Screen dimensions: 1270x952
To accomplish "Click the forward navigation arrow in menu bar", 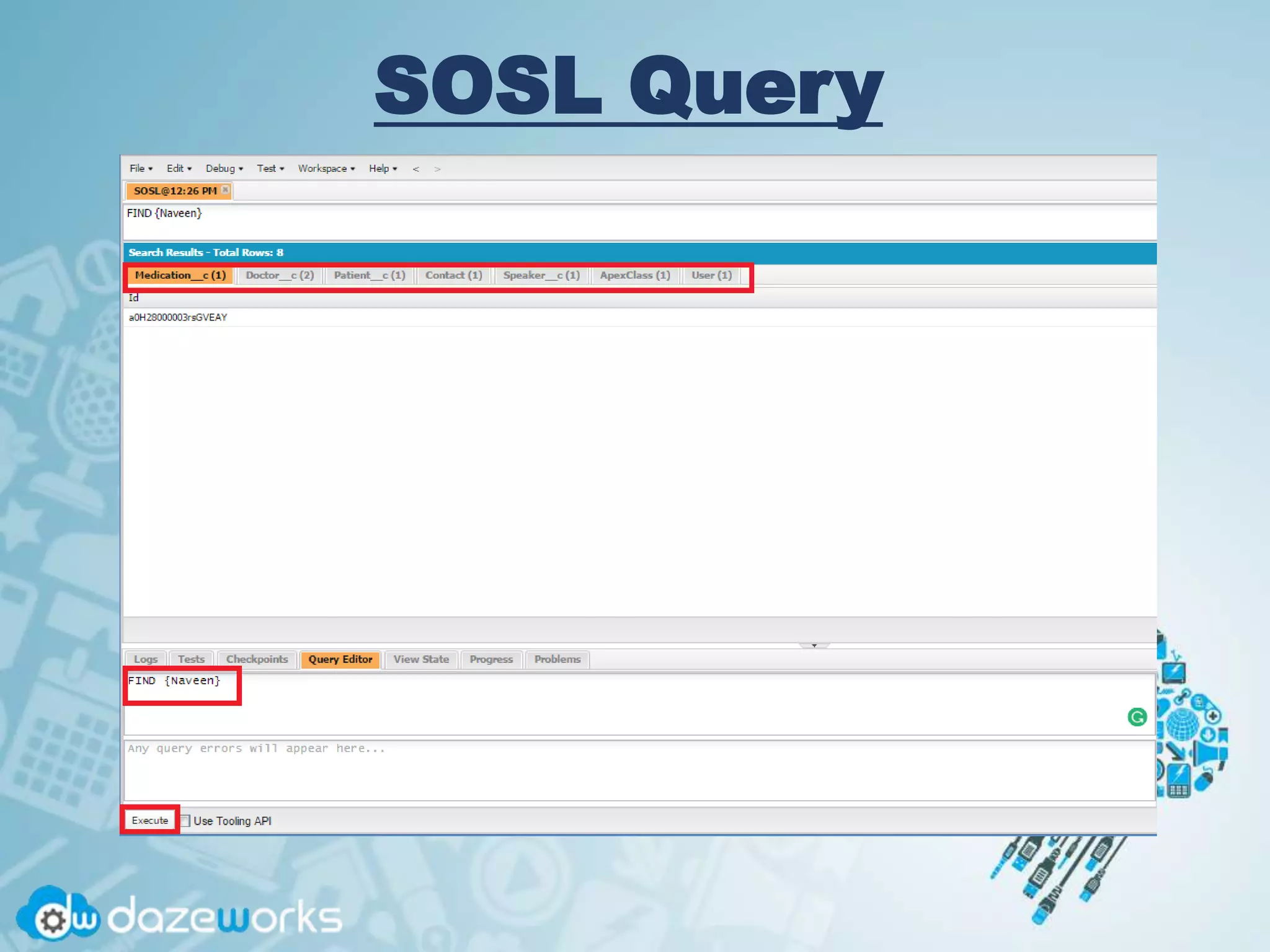I will pyautogui.click(x=437, y=169).
